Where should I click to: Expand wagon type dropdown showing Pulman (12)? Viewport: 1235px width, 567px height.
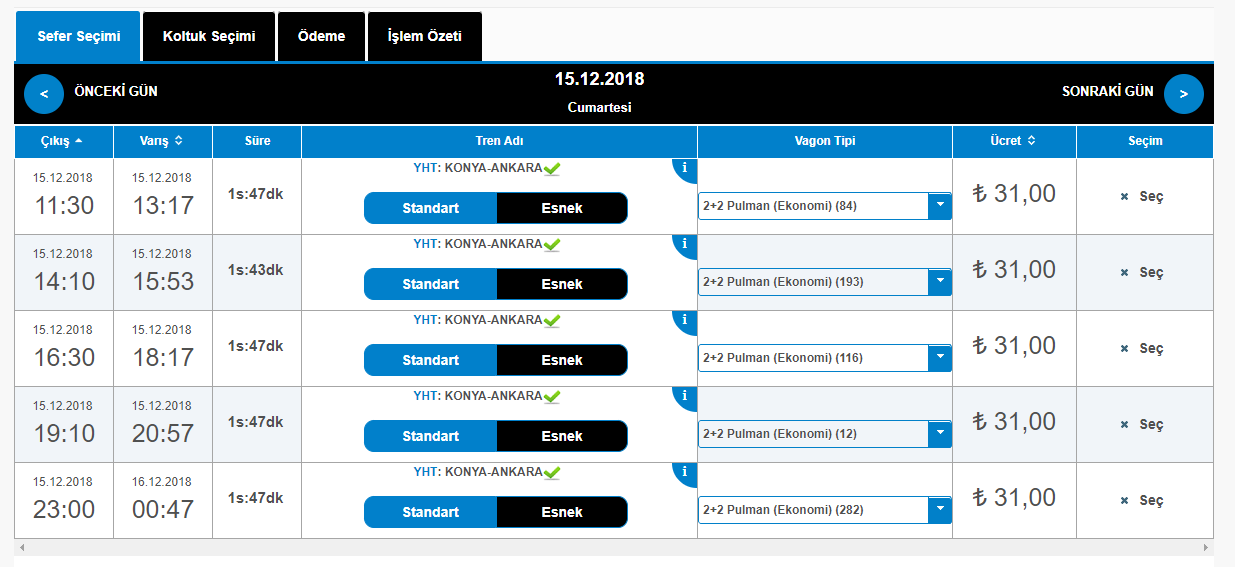tap(940, 434)
